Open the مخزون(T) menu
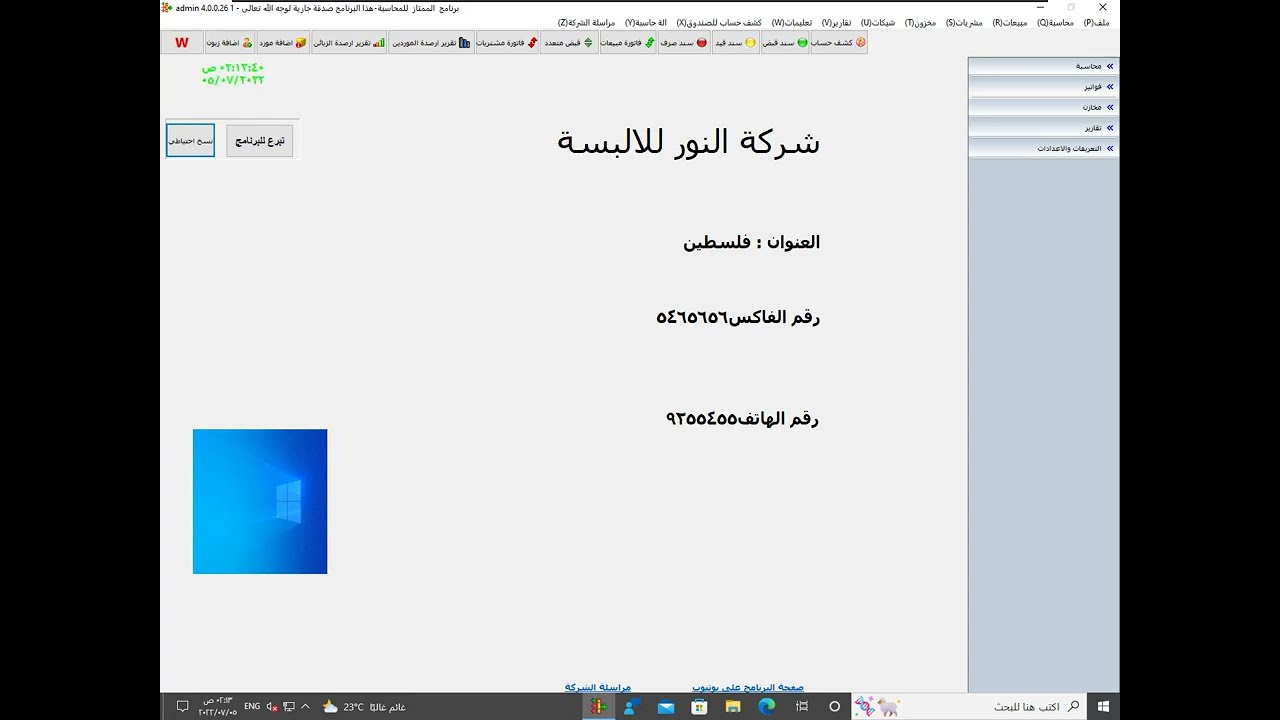Screen dimensions: 1280x720 921,22
